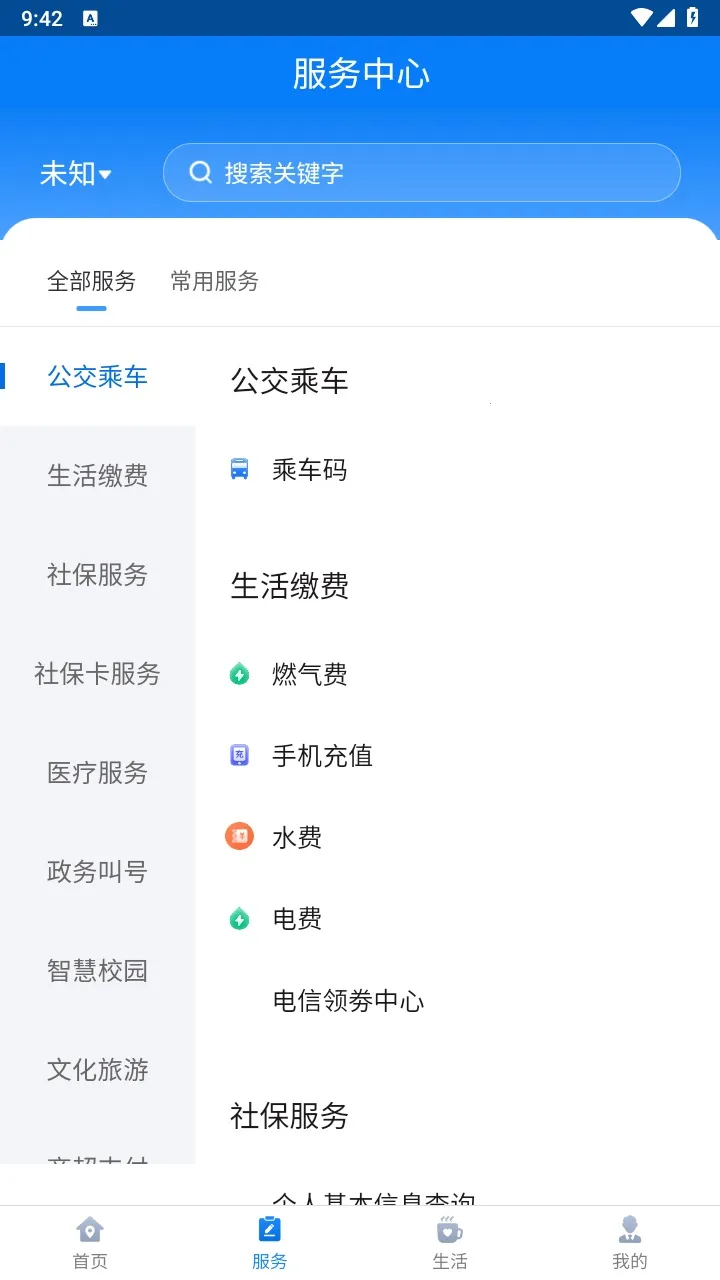Select 生活缴费 in the sidebar
This screenshot has height=1280, width=720.
point(98,476)
